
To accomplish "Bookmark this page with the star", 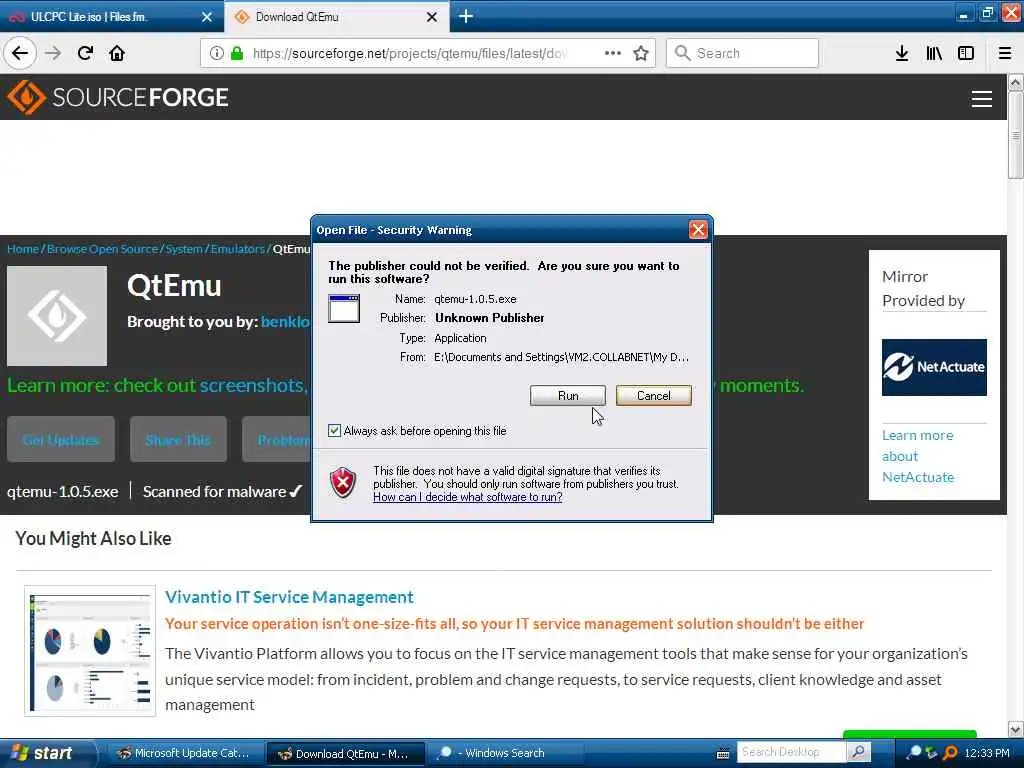I will point(641,53).
